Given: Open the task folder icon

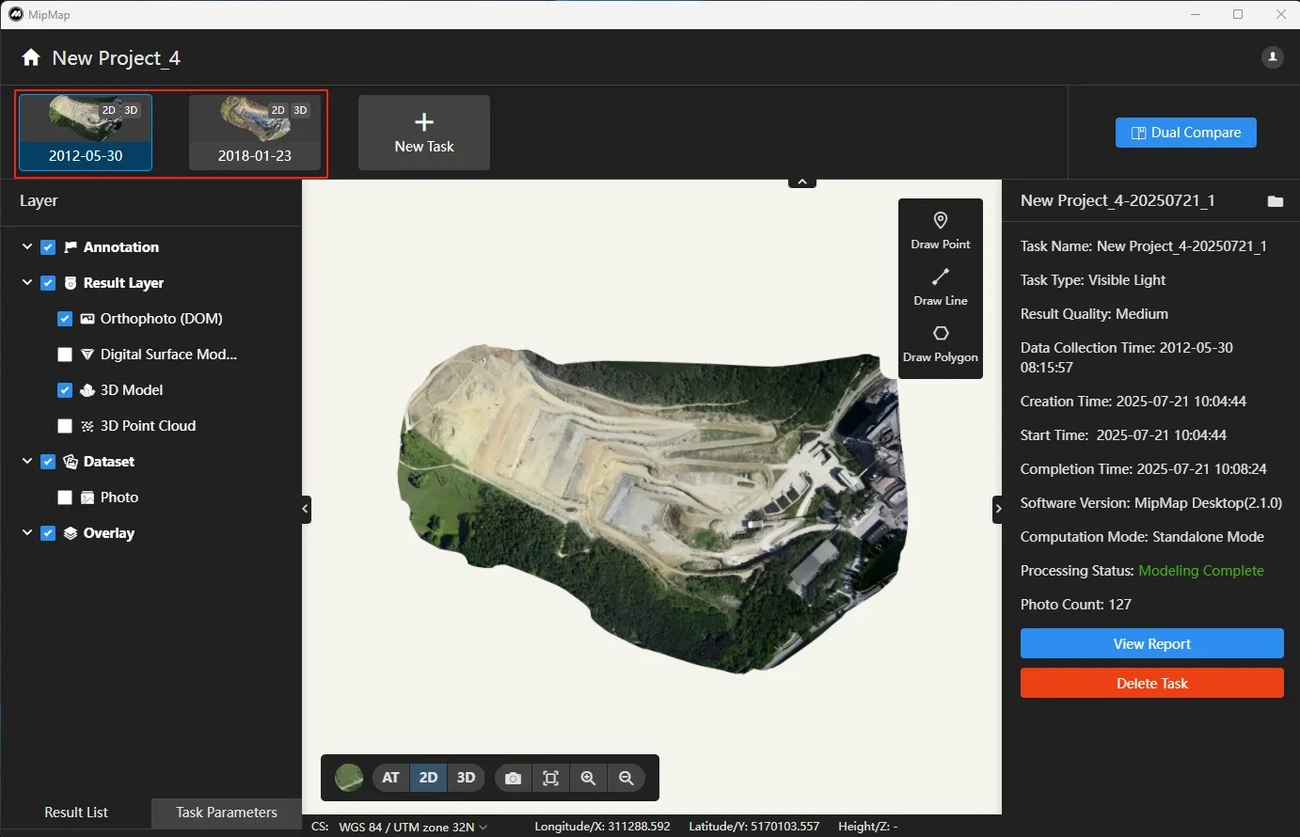Looking at the screenshot, I should tap(1275, 201).
